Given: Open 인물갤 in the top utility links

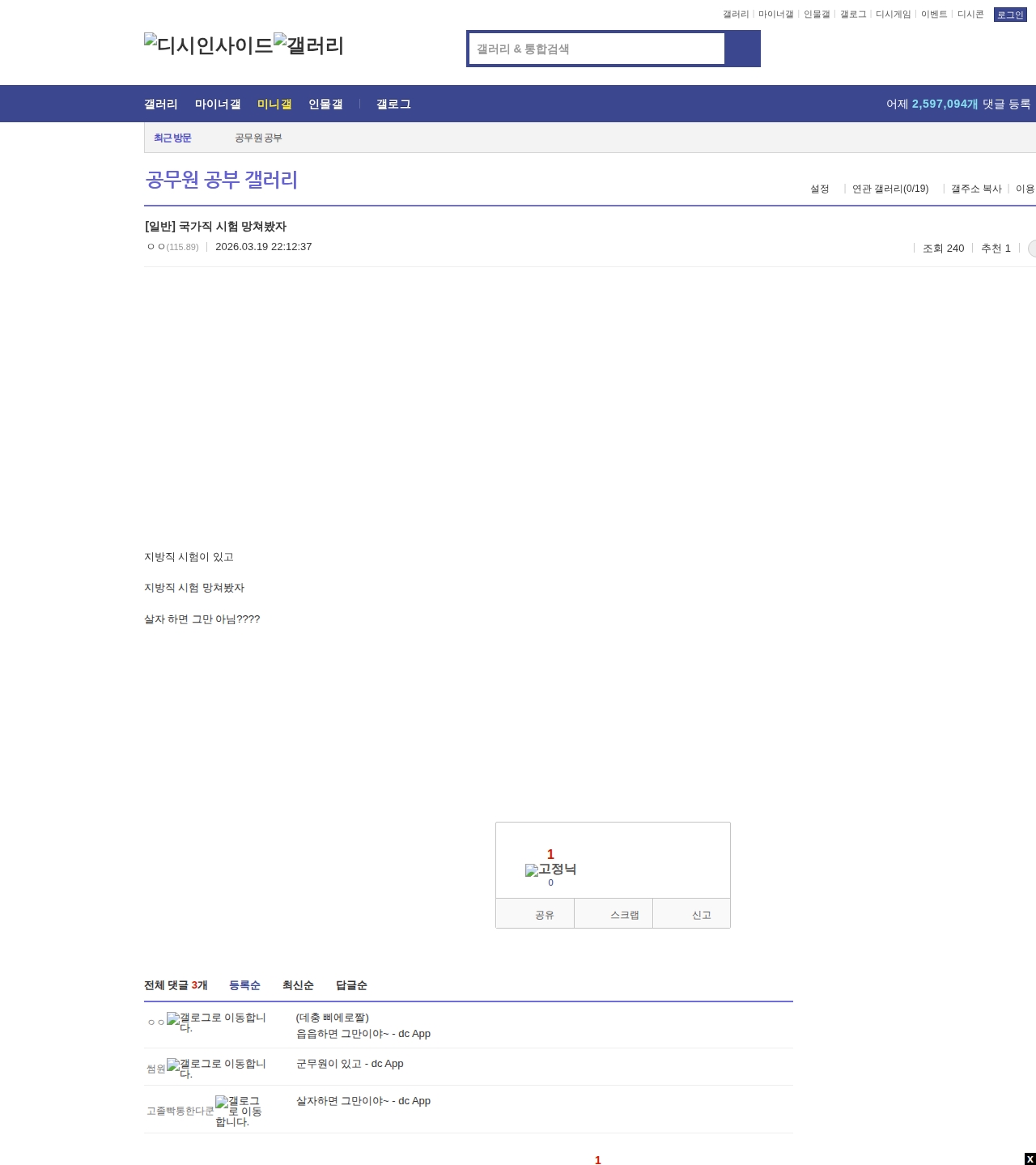Looking at the screenshot, I should click(817, 15).
